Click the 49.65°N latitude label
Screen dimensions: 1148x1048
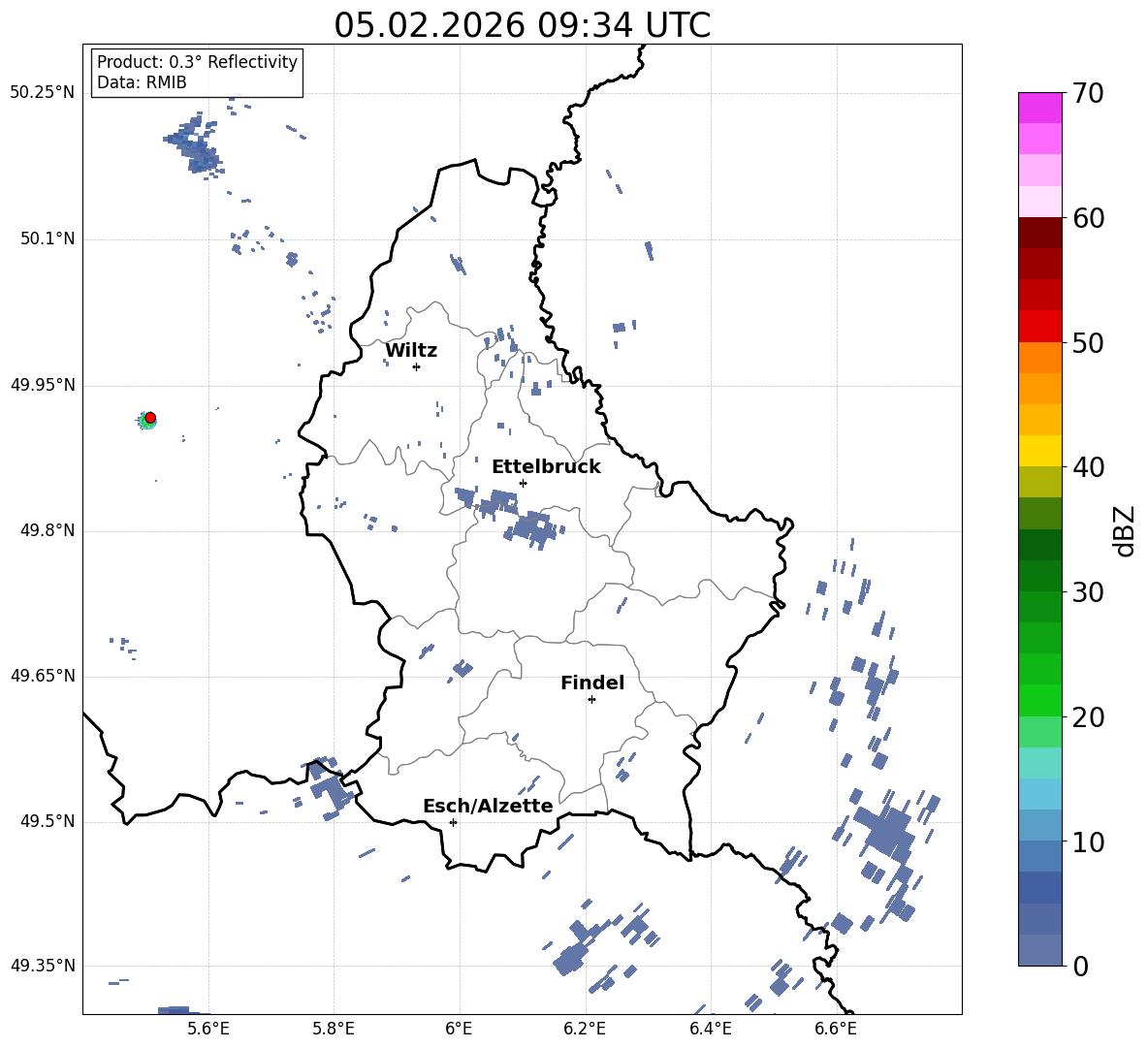[x=43, y=676]
